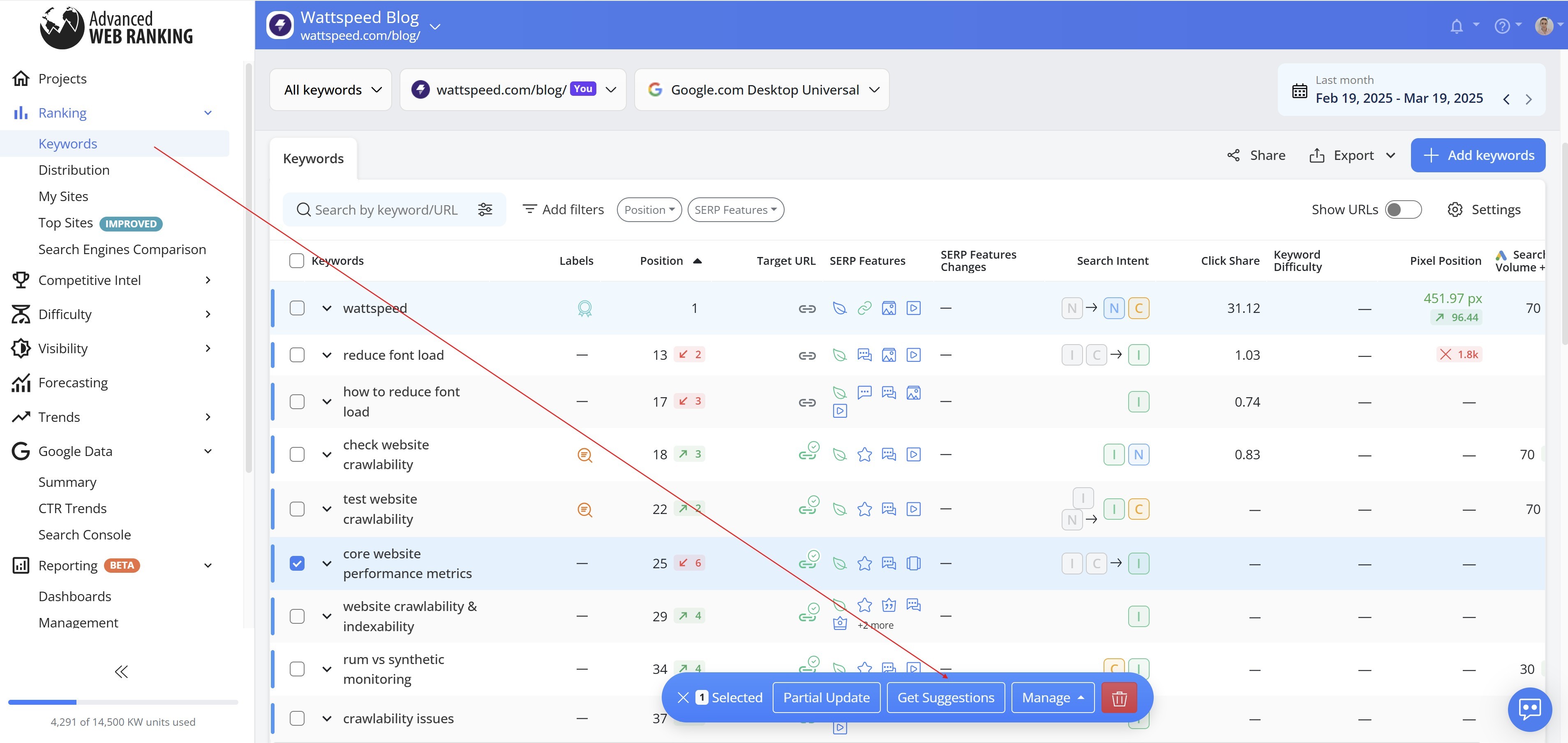Image resolution: width=1568 pixels, height=743 pixels.
Task: Click the red delete trash icon
Action: pos(1119,698)
